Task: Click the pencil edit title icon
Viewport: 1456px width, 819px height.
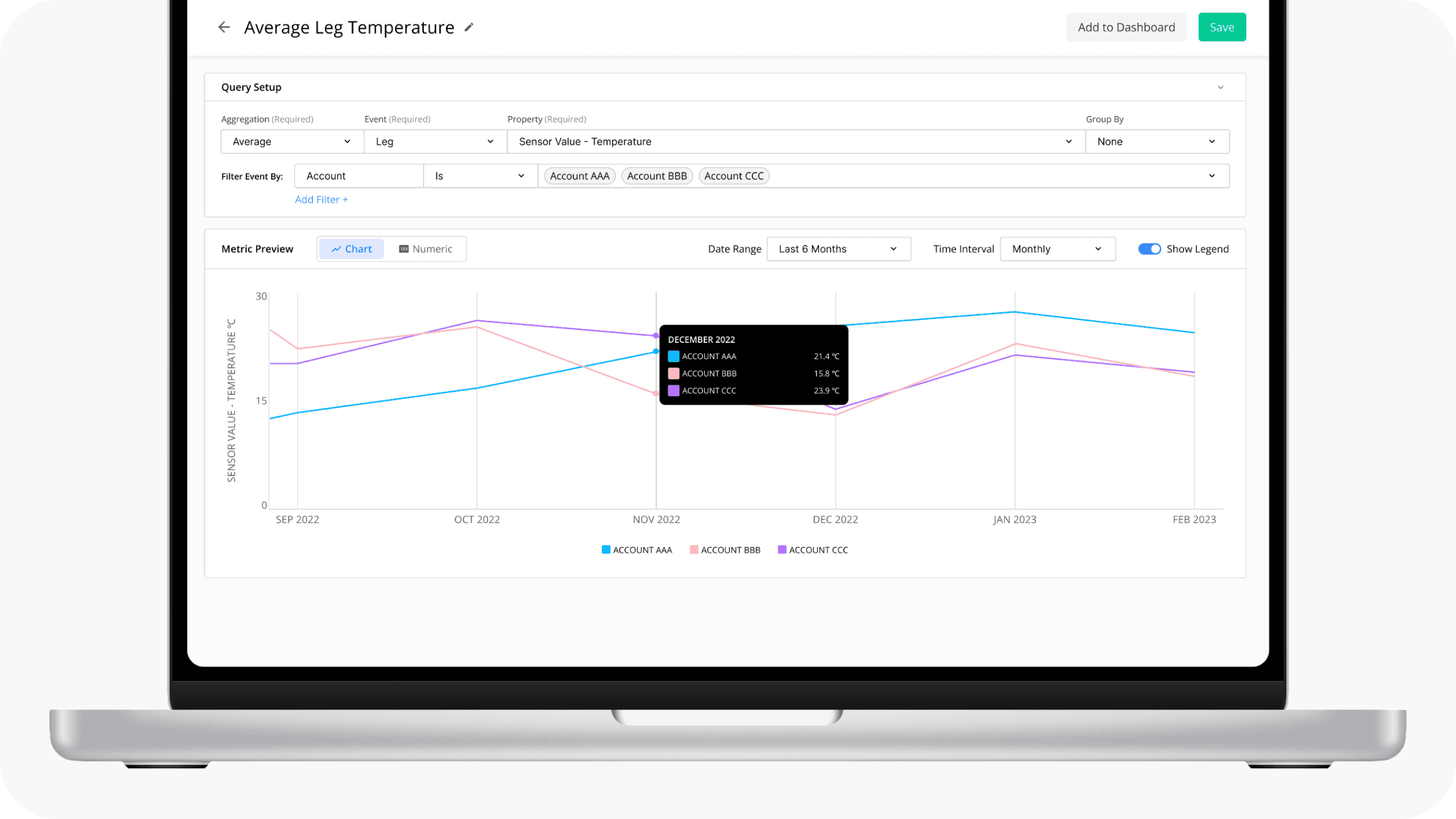Action: (469, 27)
